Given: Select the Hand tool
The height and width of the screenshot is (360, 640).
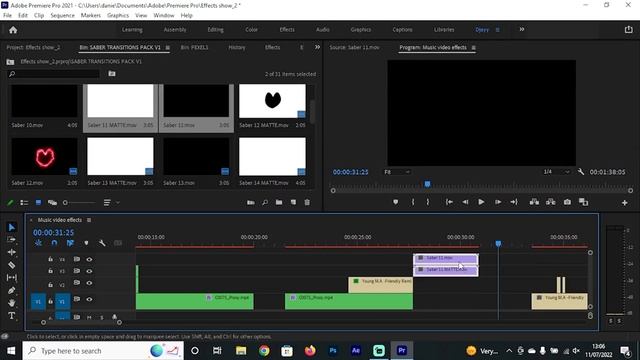Looking at the screenshot, I should tap(11, 303).
